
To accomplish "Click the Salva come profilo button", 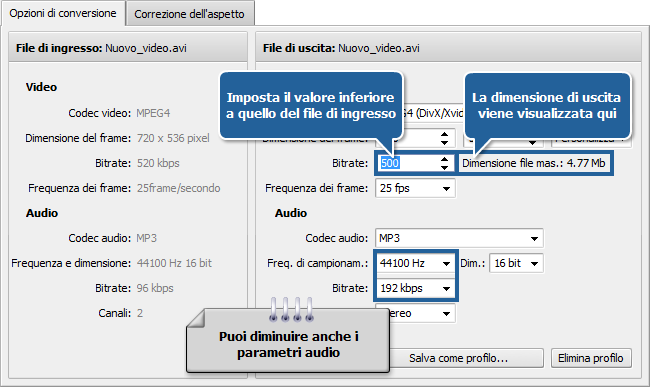I will tap(466, 358).
